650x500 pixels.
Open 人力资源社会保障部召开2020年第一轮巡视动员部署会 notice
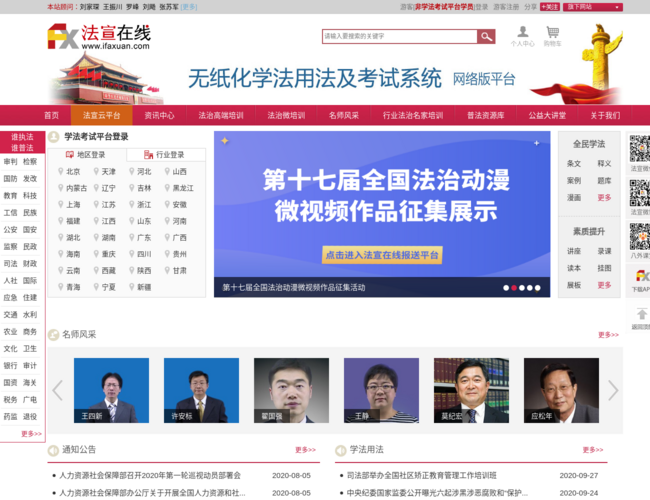(150, 476)
